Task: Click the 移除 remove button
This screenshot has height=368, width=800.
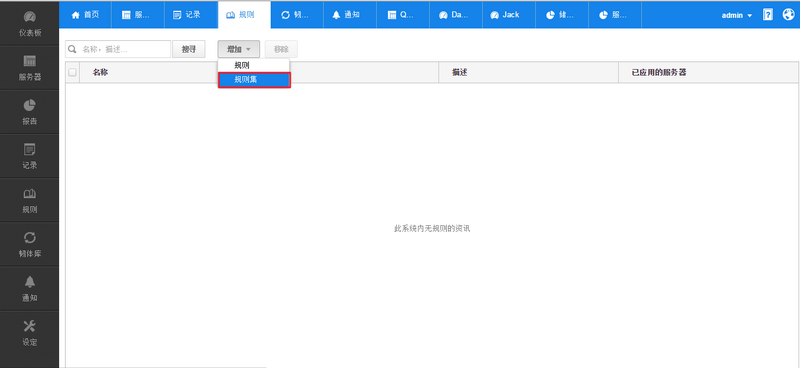Action: [281, 49]
